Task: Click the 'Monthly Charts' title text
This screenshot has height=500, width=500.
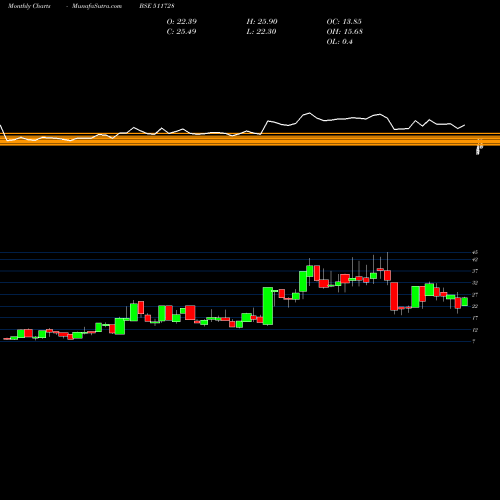Action: click(x=29, y=6)
